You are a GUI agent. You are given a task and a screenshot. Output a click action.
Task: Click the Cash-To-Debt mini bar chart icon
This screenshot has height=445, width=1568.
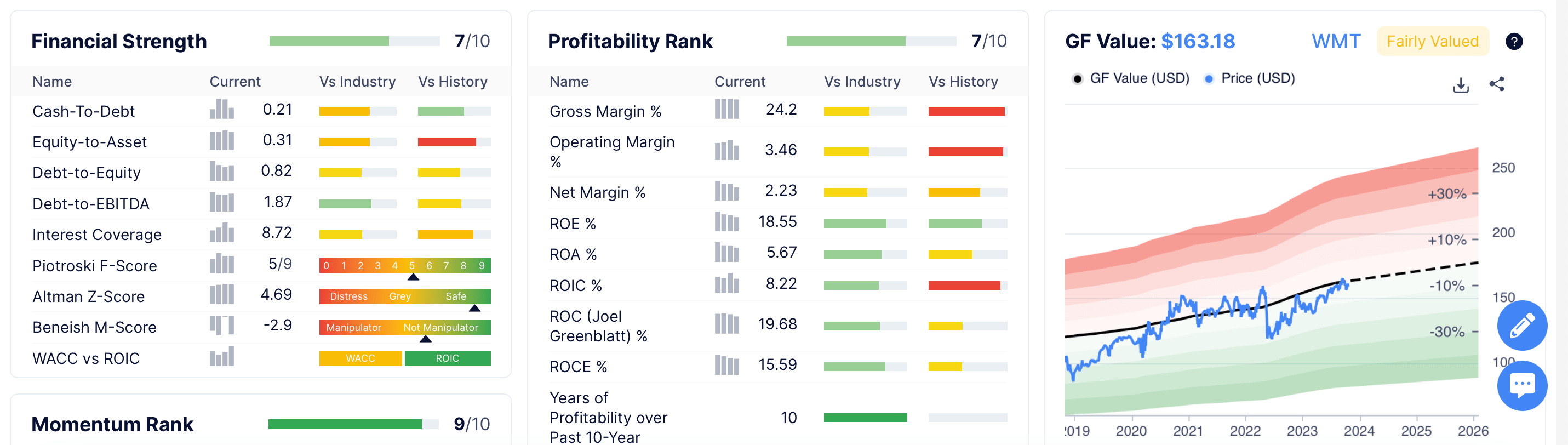coord(221,110)
